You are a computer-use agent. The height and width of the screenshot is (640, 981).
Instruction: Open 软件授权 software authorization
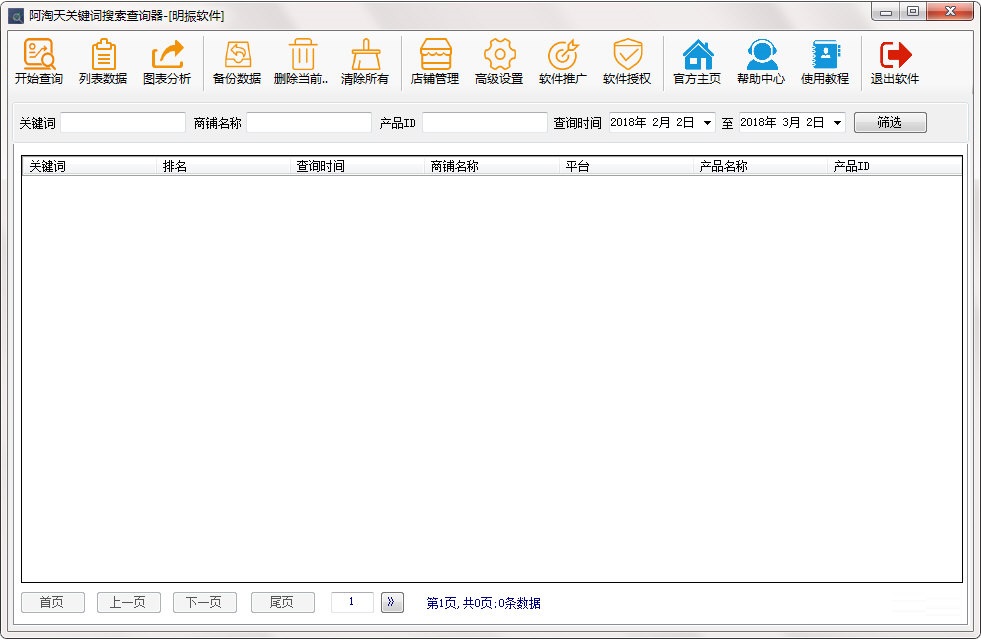click(627, 62)
